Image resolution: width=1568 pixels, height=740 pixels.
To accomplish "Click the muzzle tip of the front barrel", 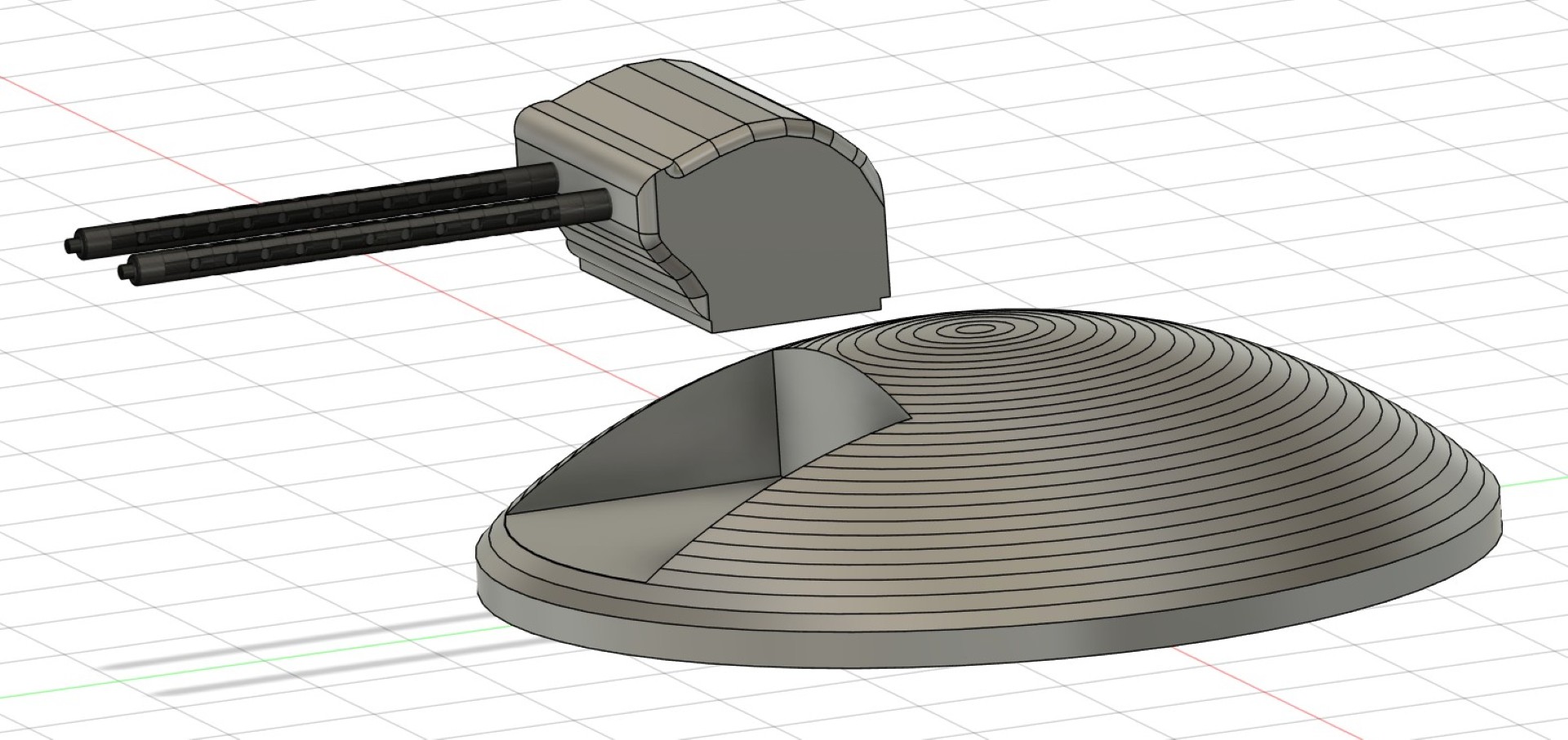I will point(125,270).
